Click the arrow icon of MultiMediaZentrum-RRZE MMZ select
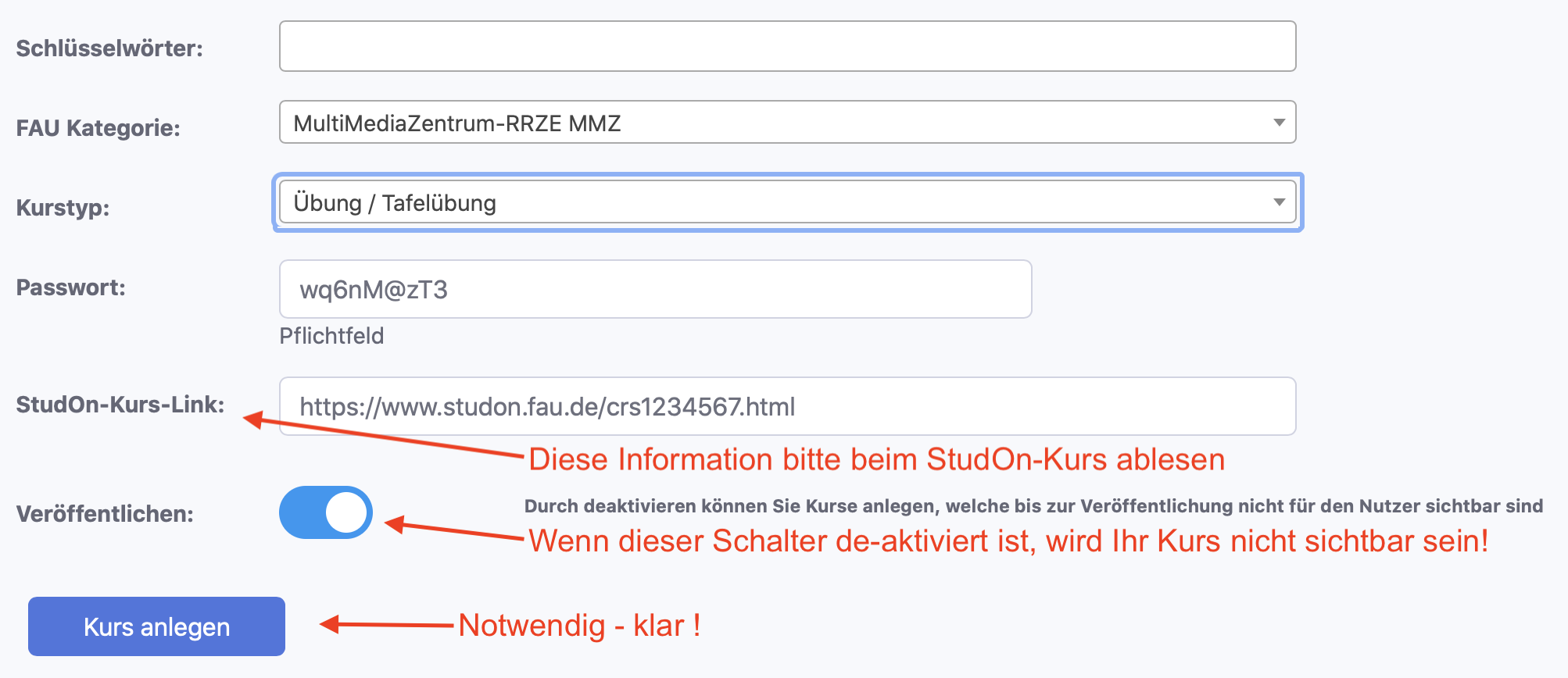 click(x=1279, y=123)
